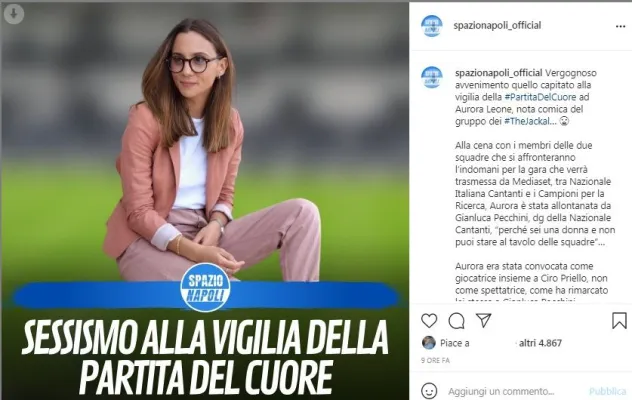Share post via paper plane icon
Screen dimensions: 632x400
tap(483, 320)
